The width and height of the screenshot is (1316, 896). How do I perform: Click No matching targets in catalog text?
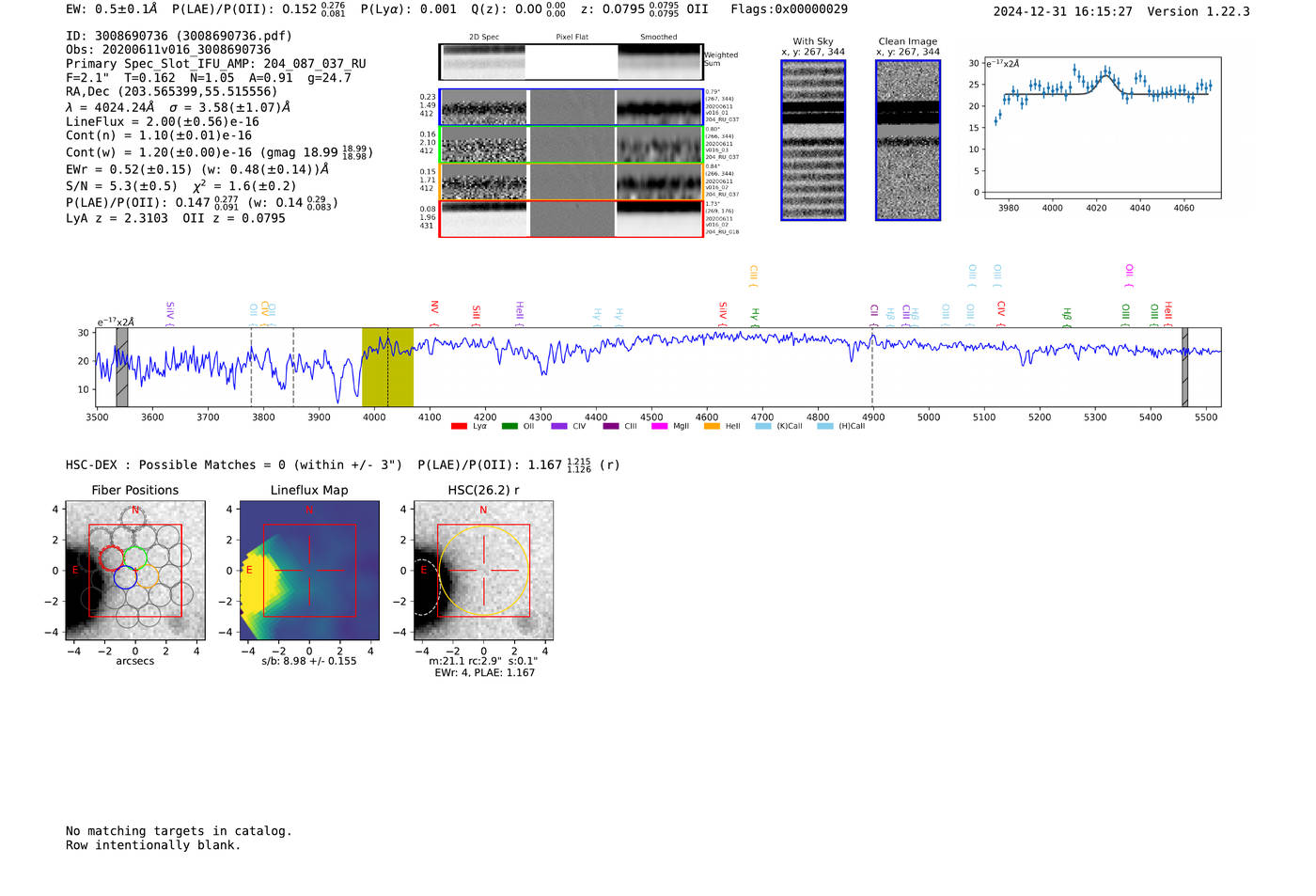point(179,831)
